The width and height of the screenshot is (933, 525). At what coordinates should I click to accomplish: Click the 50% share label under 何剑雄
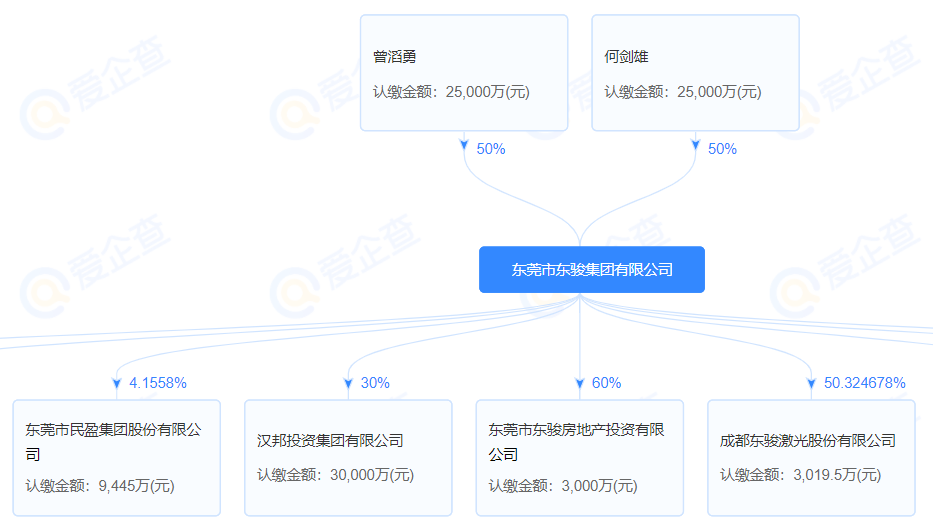722,149
